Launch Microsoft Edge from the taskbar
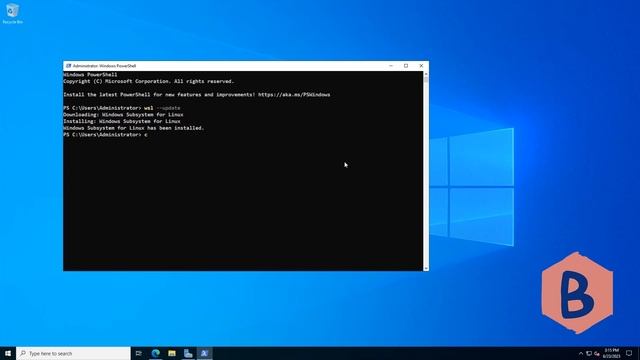Image resolution: width=640 pixels, height=360 pixels. (x=156, y=353)
